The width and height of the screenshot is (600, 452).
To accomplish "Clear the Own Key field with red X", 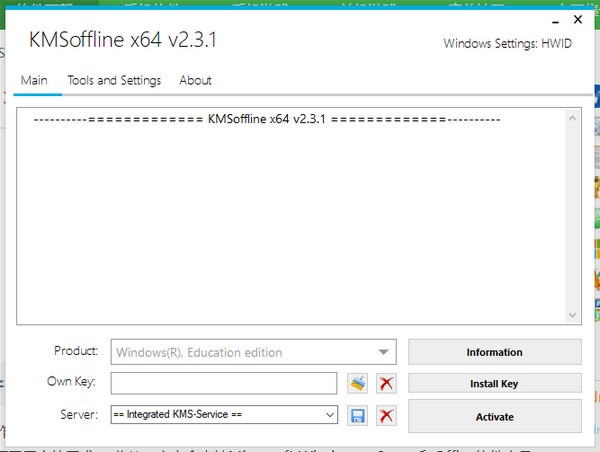I will tap(386, 383).
